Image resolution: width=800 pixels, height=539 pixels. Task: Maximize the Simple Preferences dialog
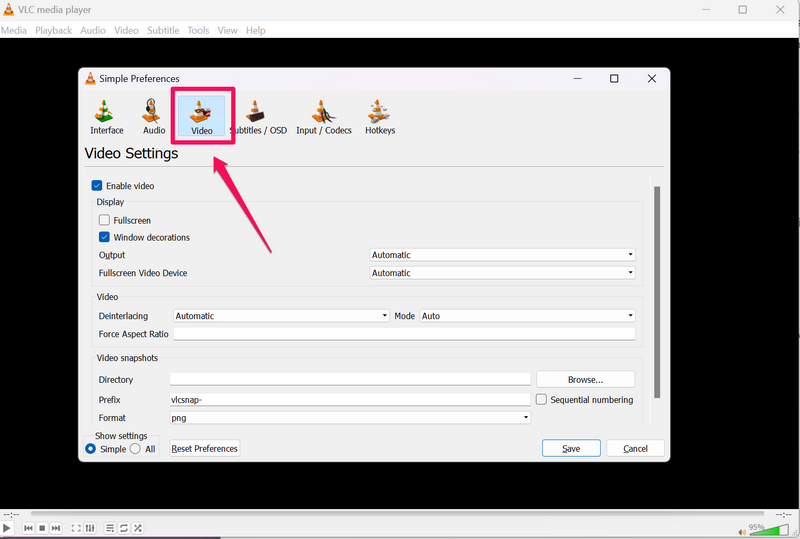click(614, 78)
